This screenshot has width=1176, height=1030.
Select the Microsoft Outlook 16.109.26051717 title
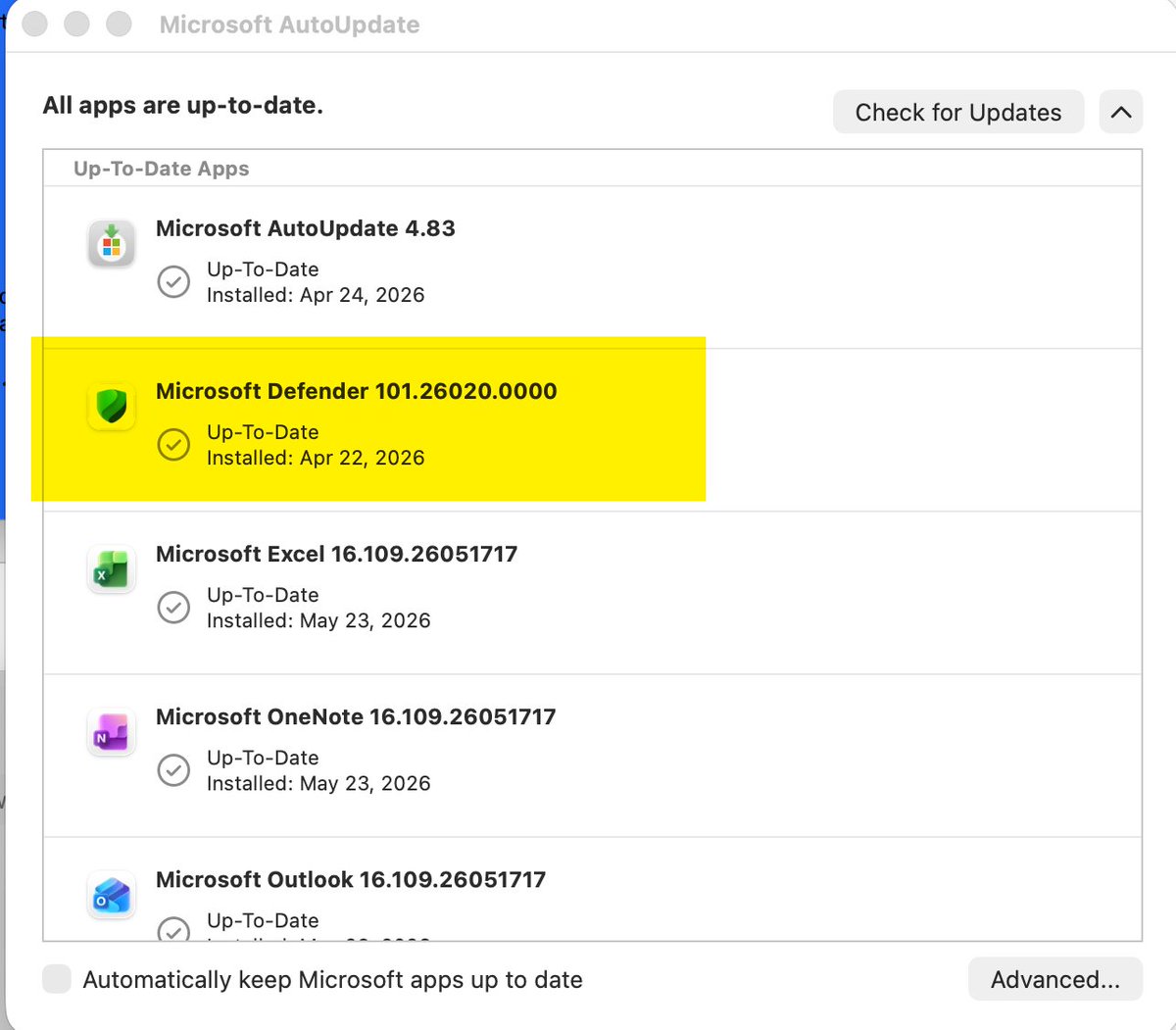pyautogui.click(x=351, y=879)
